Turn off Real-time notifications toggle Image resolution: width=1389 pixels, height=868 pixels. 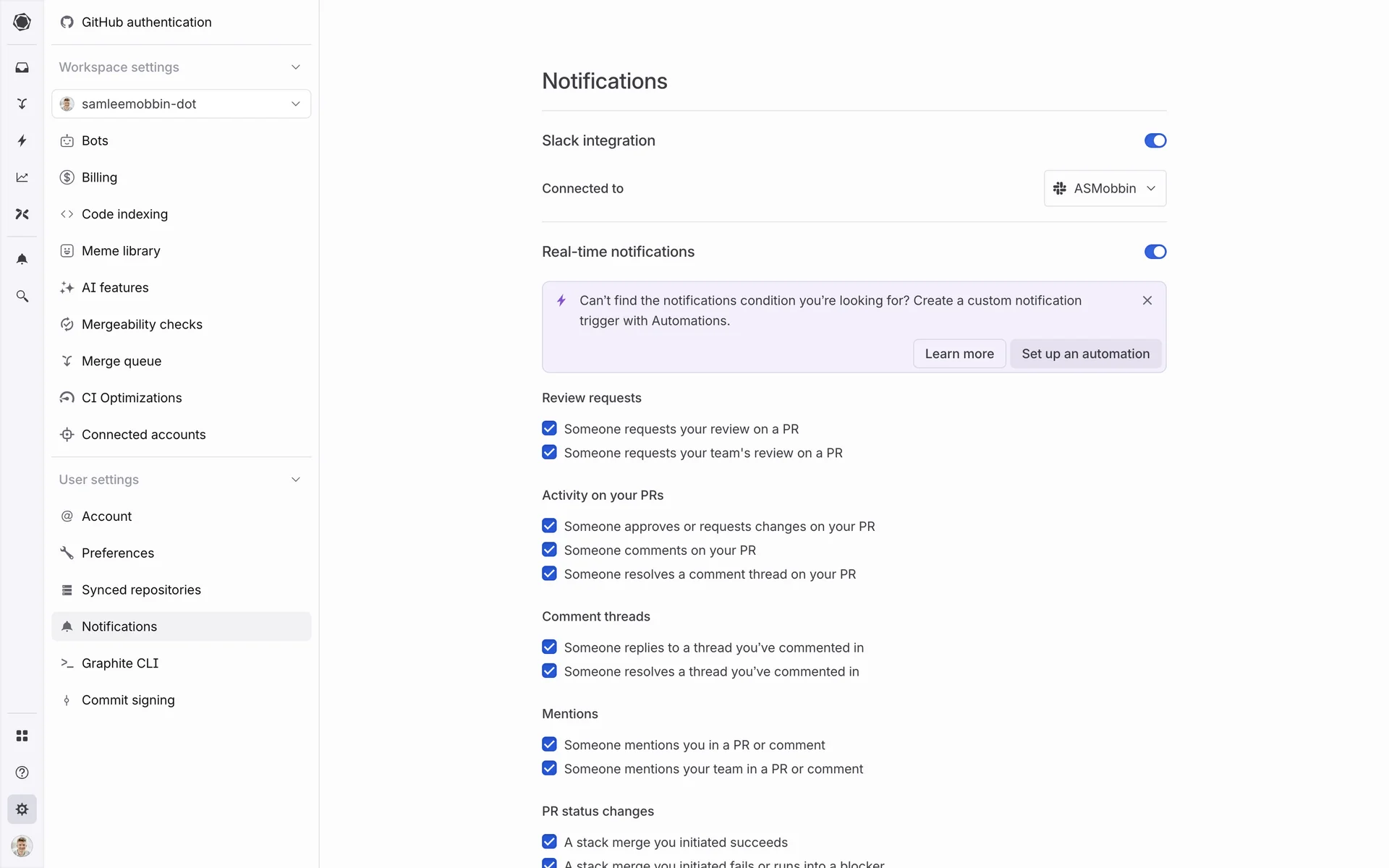(x=1155, y=252)
